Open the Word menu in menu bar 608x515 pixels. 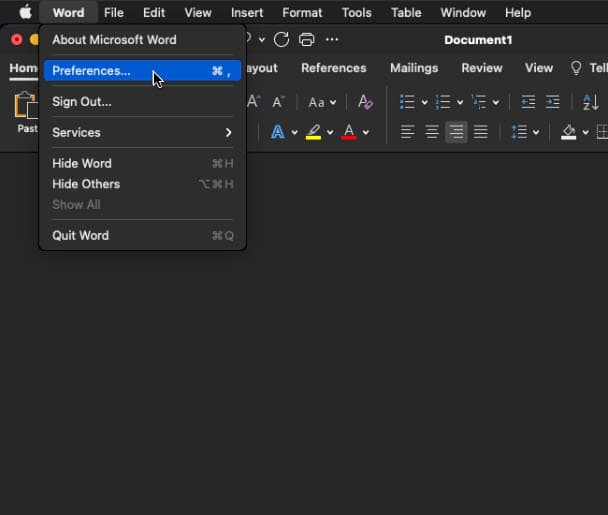click(68, 12)
